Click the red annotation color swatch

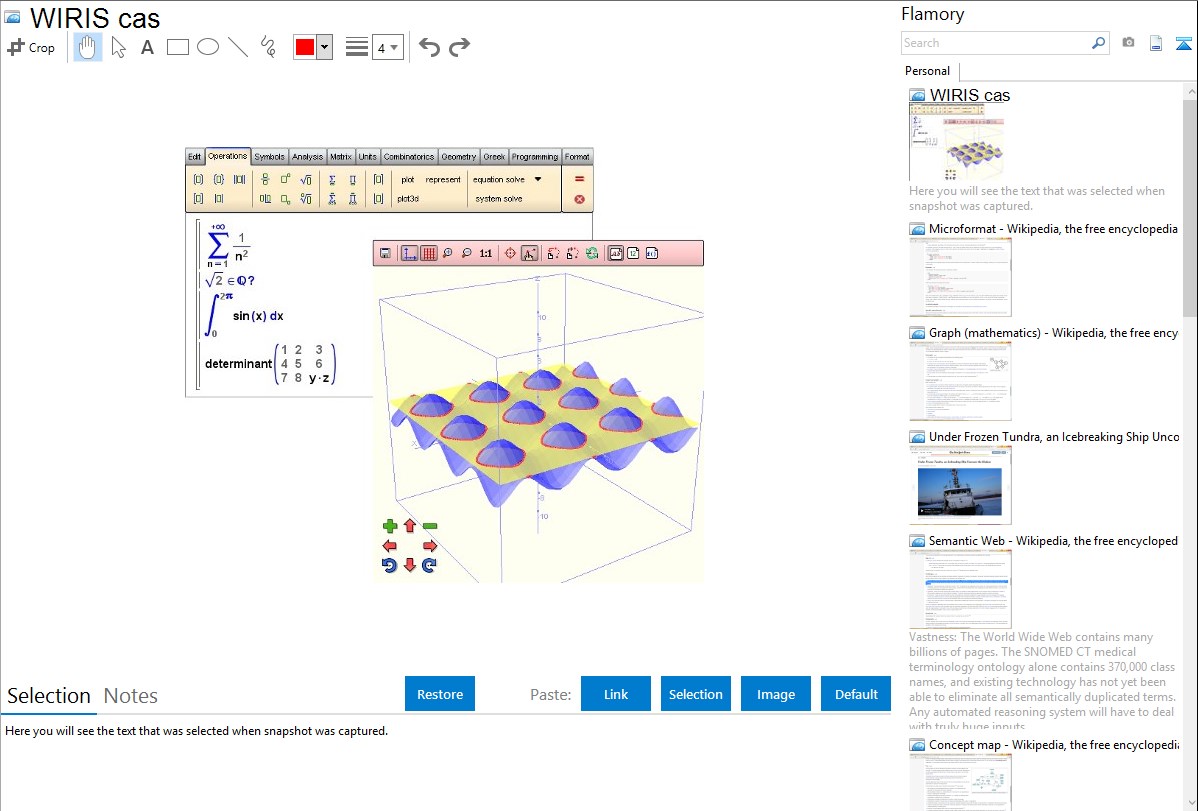tap(305, 47)
